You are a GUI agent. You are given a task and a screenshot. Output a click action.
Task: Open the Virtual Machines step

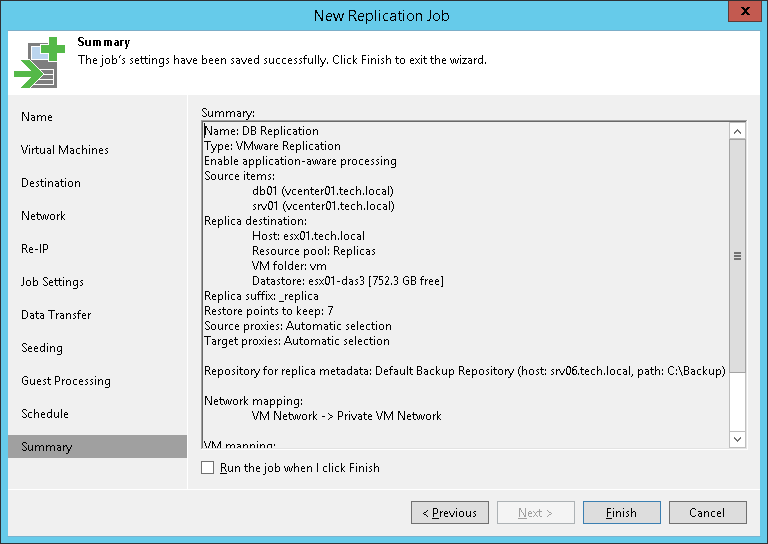click(65, 150)
